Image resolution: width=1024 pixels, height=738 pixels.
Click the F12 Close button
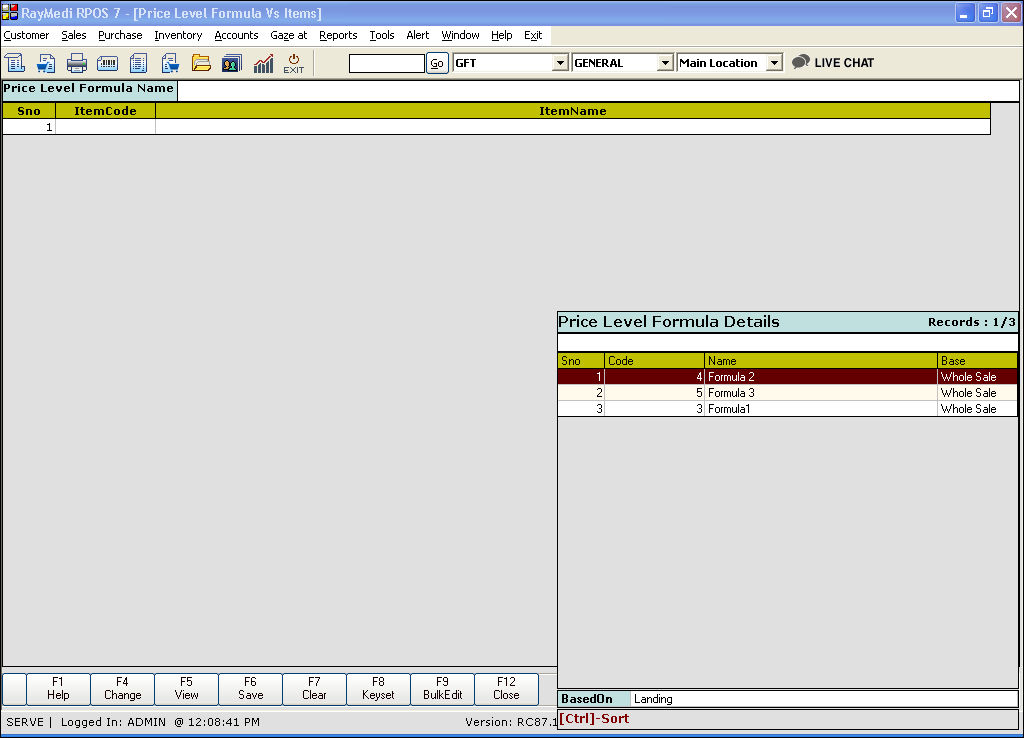[506, 689]
